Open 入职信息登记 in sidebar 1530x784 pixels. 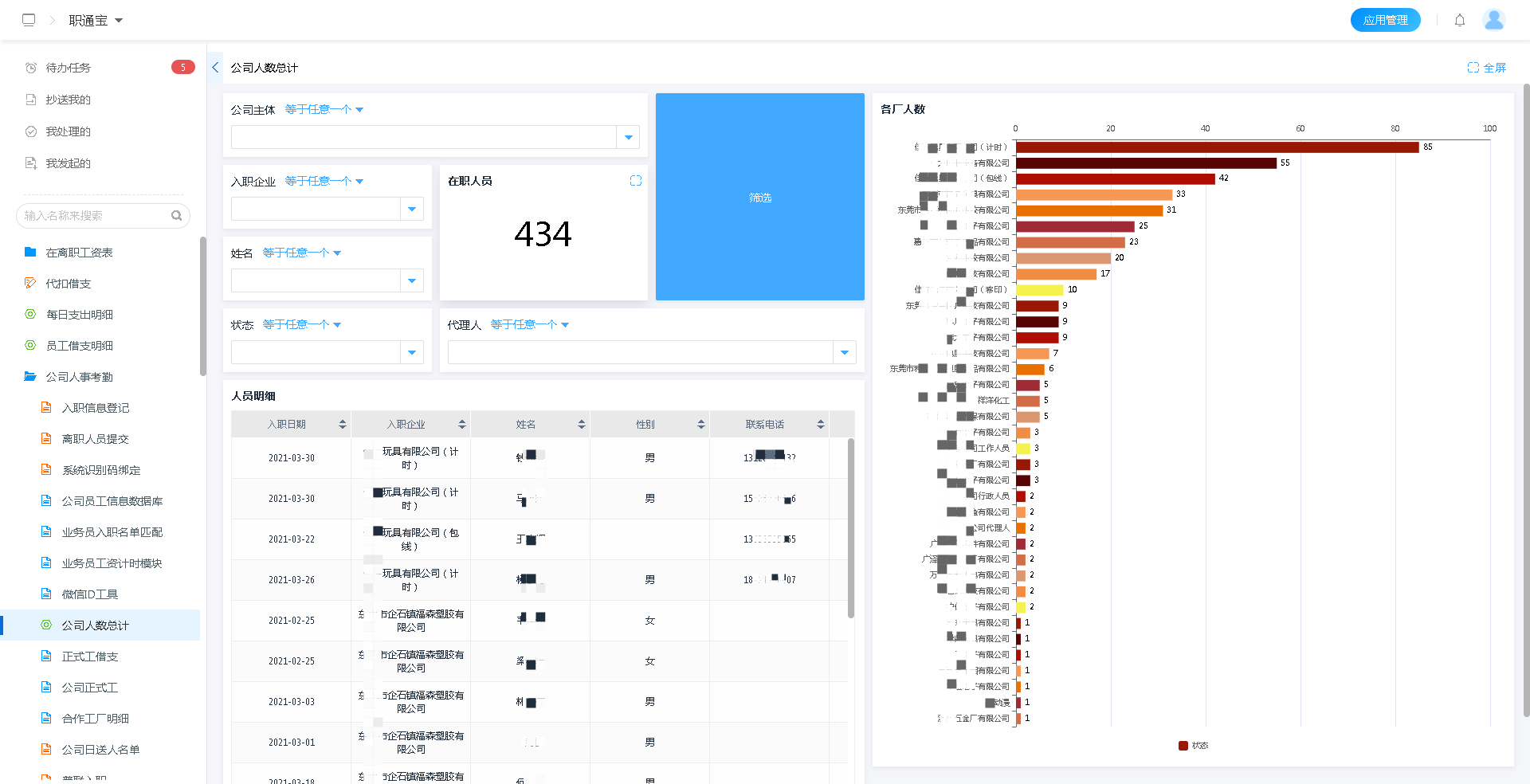96,408
